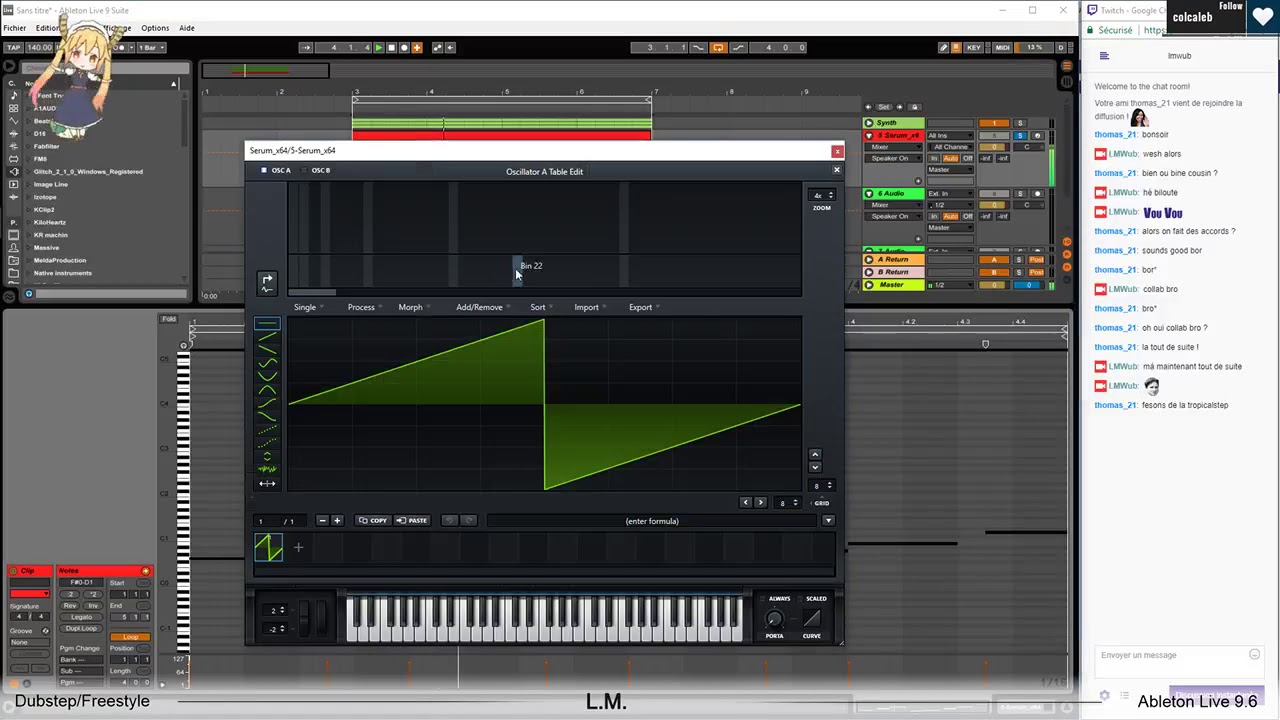Select the OSC A radio option
The width and height of the screenshot is (1280, 720).
[x=276, y=170]
